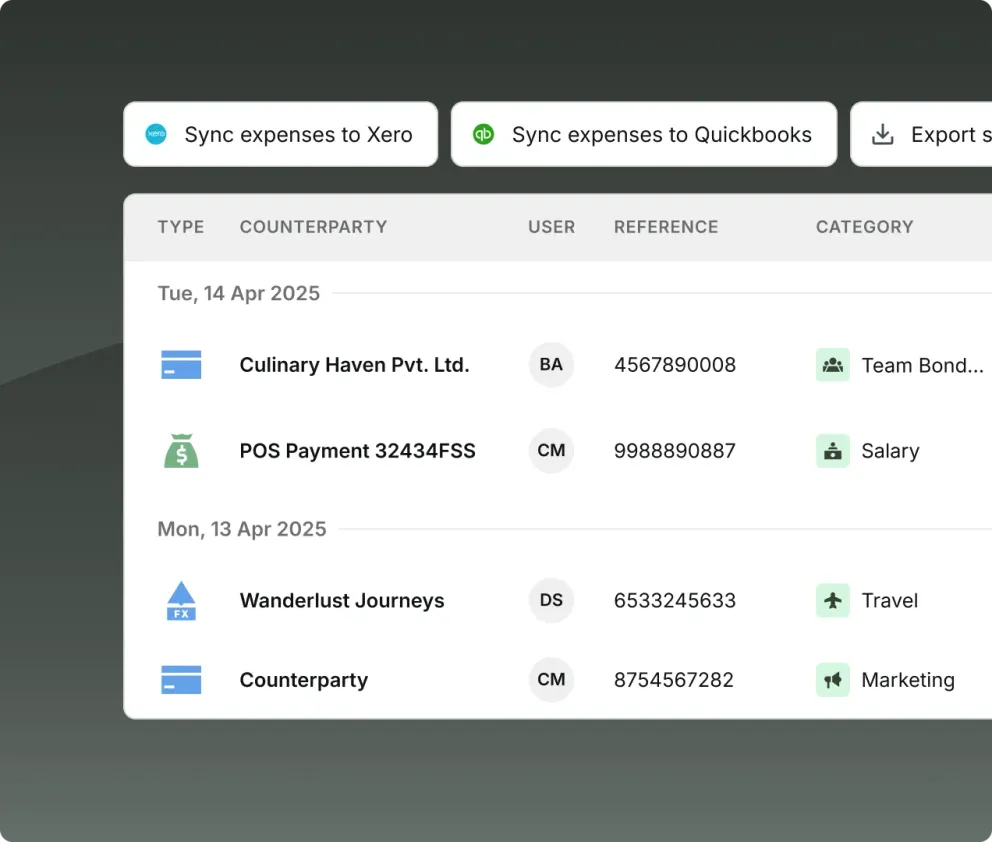
Task: Click the CM avatar in the 8754567282 row
Action: tap(551, 679)
